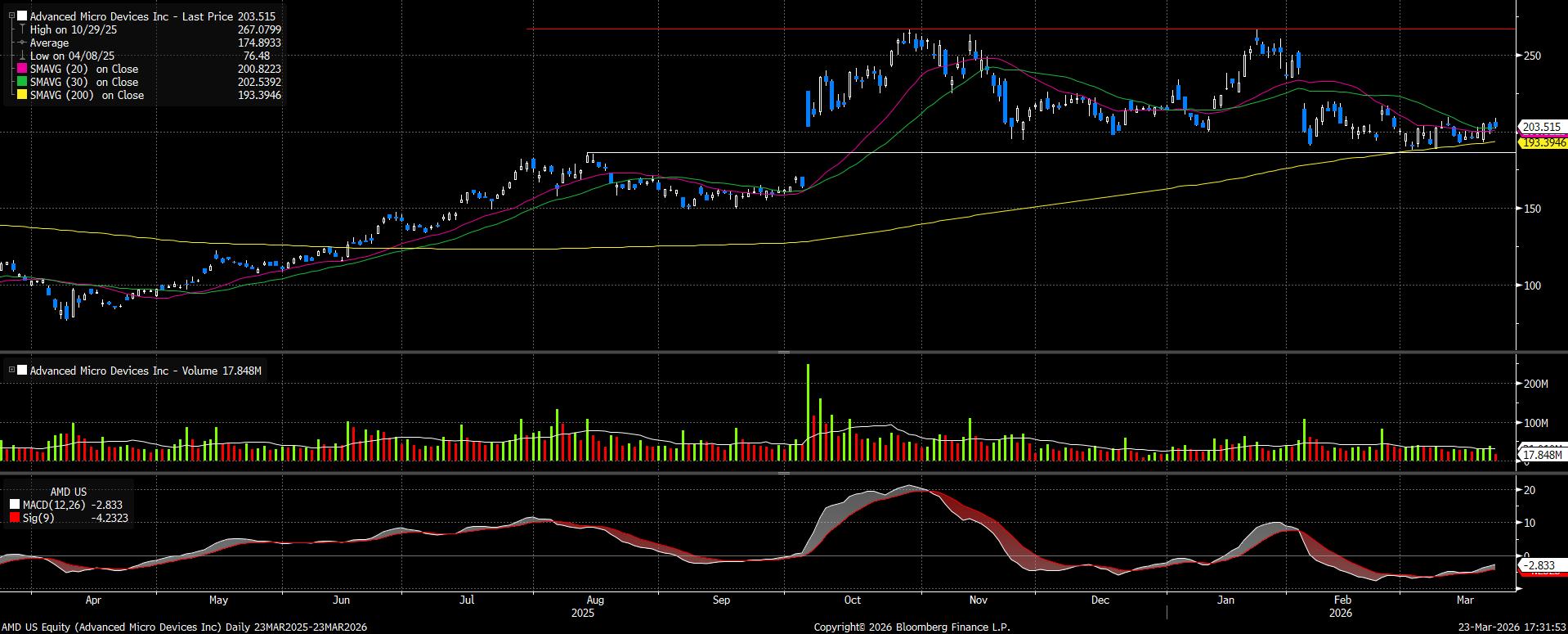Click the Oct label on date axis
Viewport: 1568px width, 634px height.
852,600
